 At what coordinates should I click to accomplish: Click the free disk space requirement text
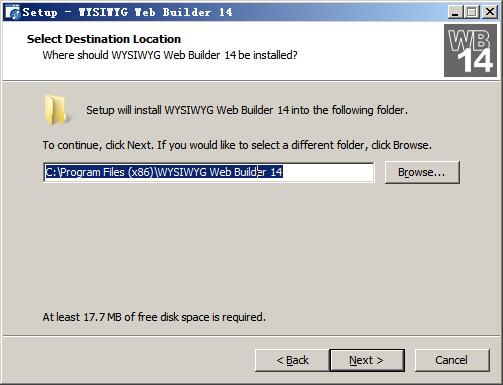(154, 317)
